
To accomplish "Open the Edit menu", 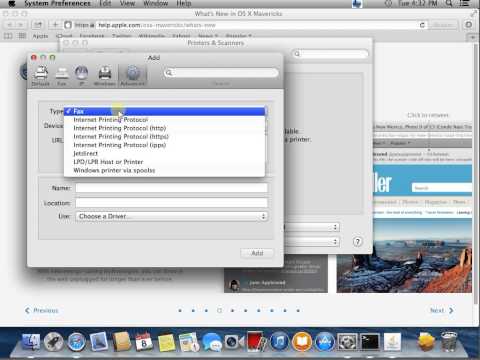I will (x=105, y=4).
